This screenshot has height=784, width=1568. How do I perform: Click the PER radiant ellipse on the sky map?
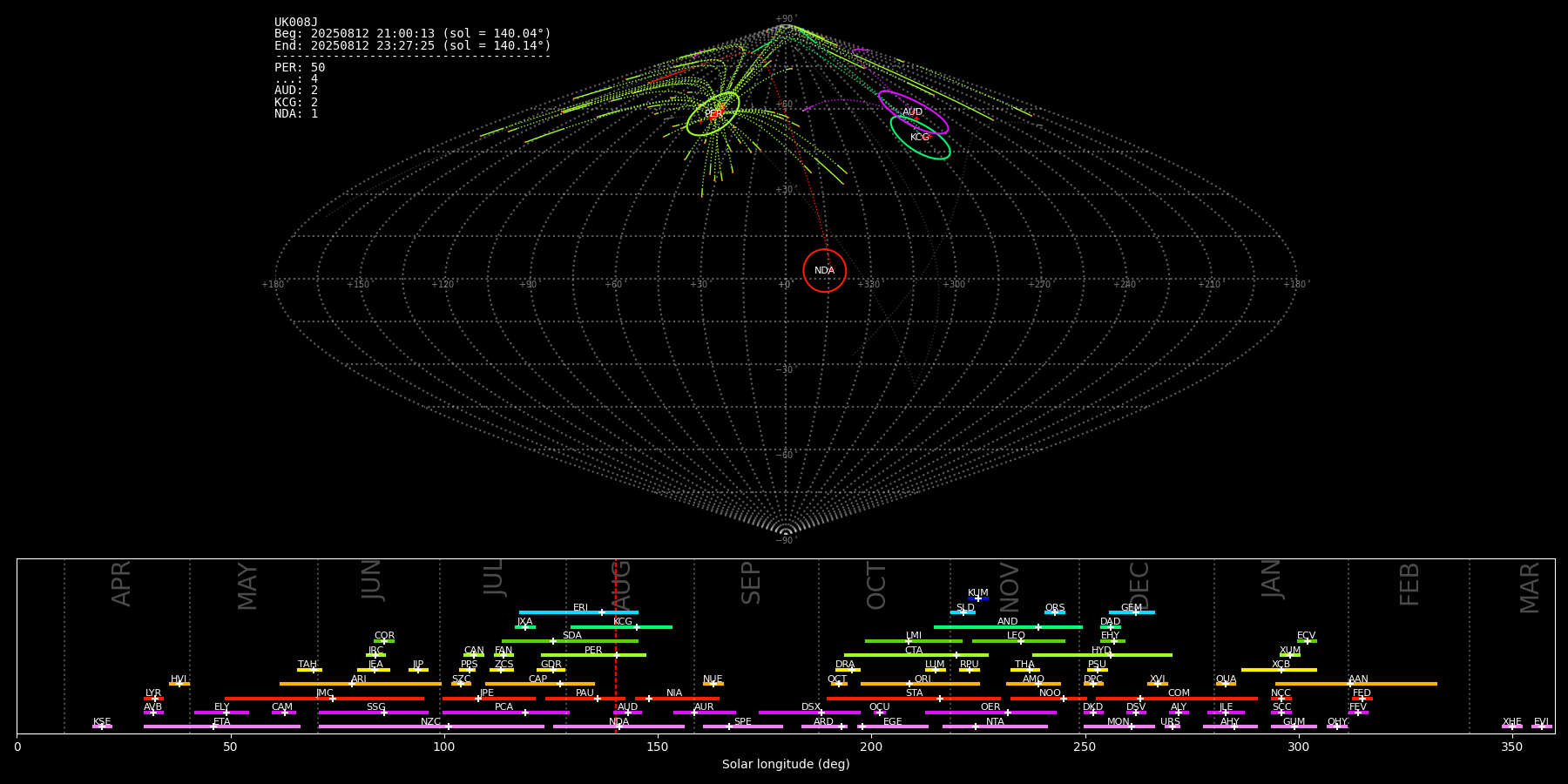point(713,114)
